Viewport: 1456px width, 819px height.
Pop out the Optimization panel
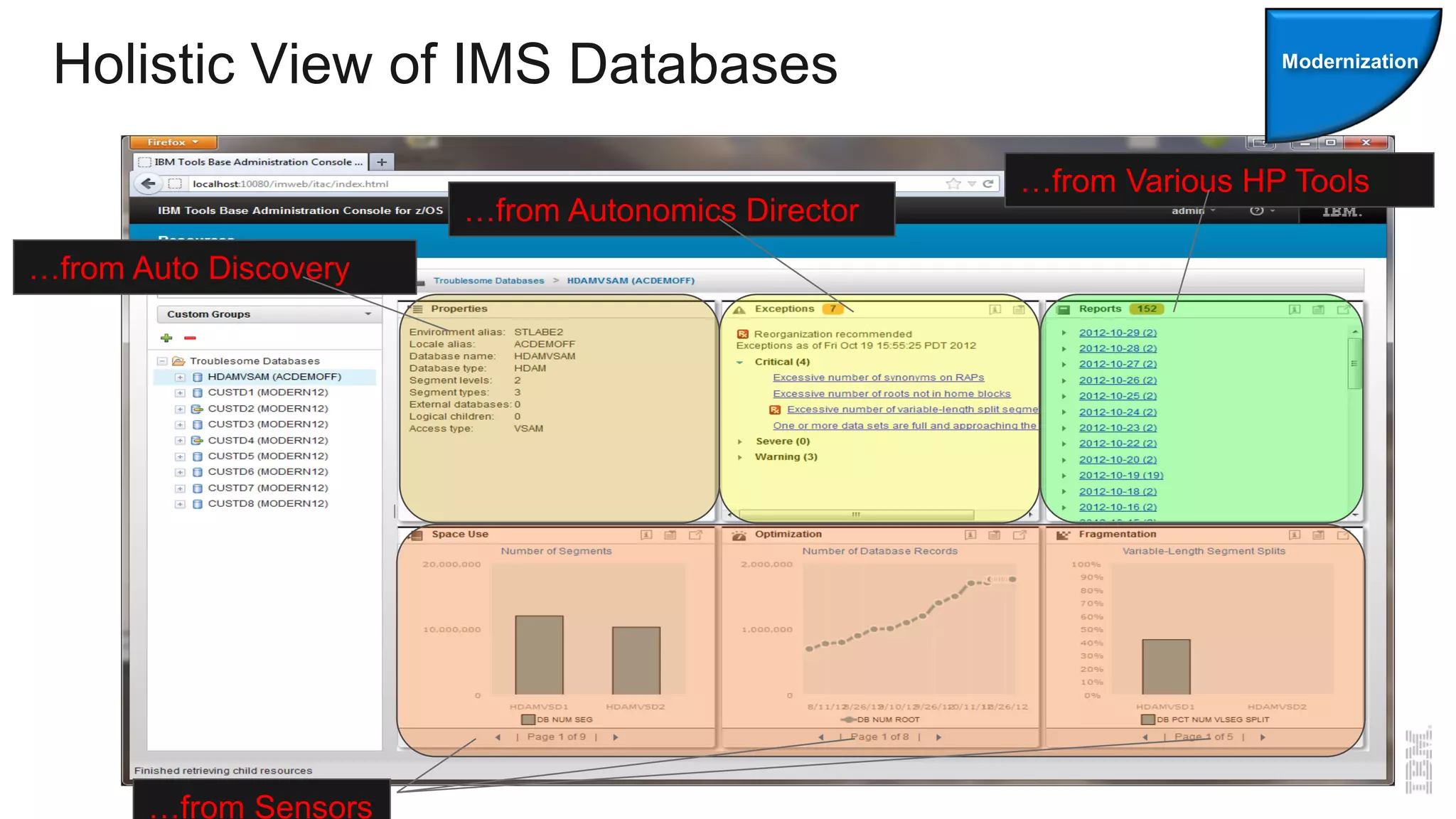click(x=1019, y=535)
